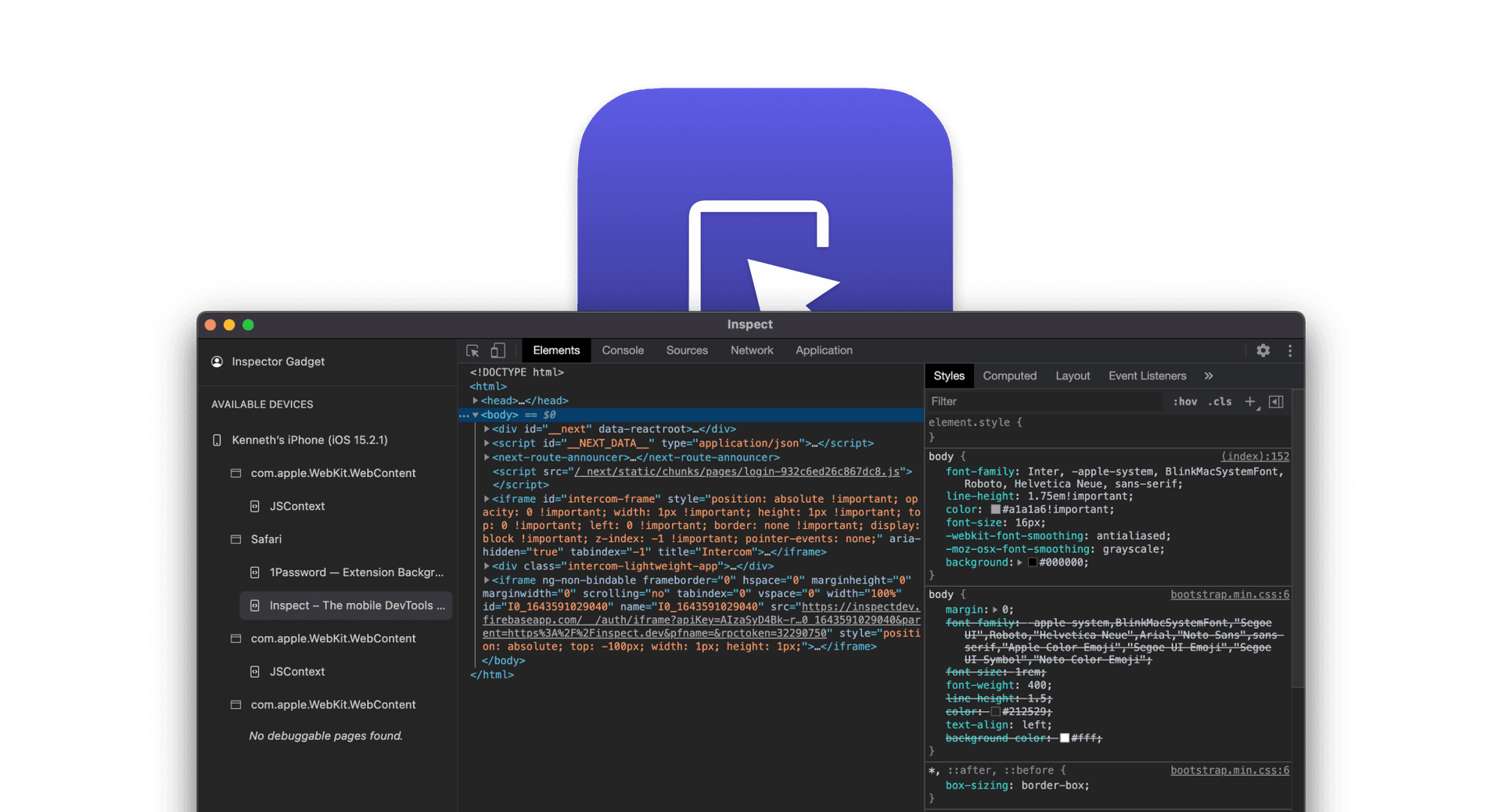
Task: Expand the intercom-frame iframe node
Action: click(487, 498)
